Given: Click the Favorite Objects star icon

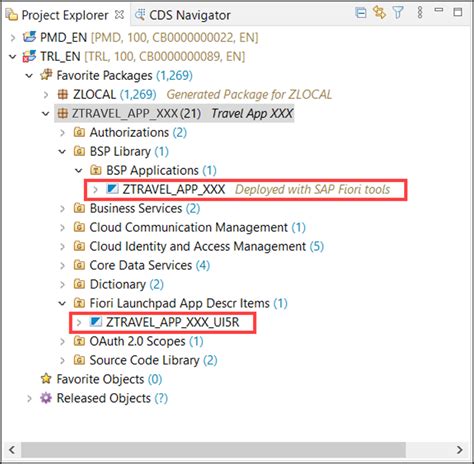Looking at the screenshot, I should click(46, 379).
